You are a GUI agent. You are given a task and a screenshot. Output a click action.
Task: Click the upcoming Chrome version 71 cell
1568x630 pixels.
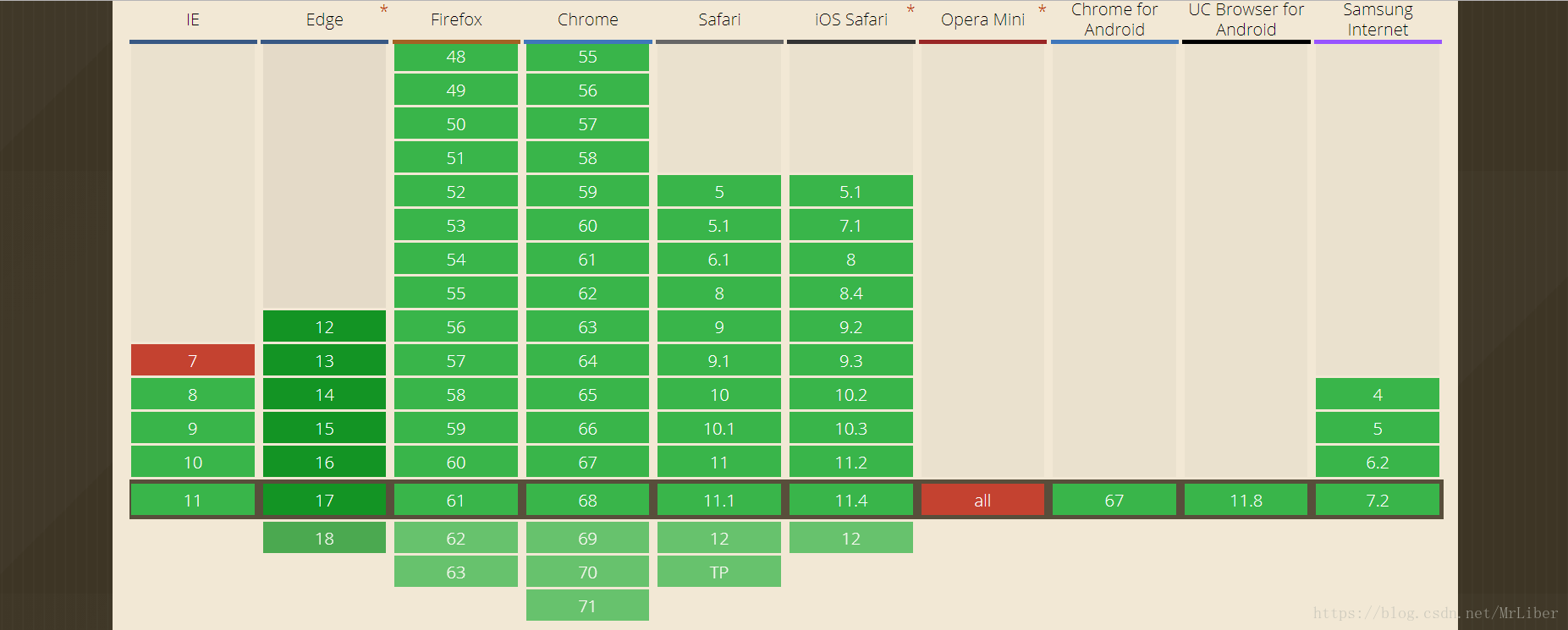coord(588,605)
